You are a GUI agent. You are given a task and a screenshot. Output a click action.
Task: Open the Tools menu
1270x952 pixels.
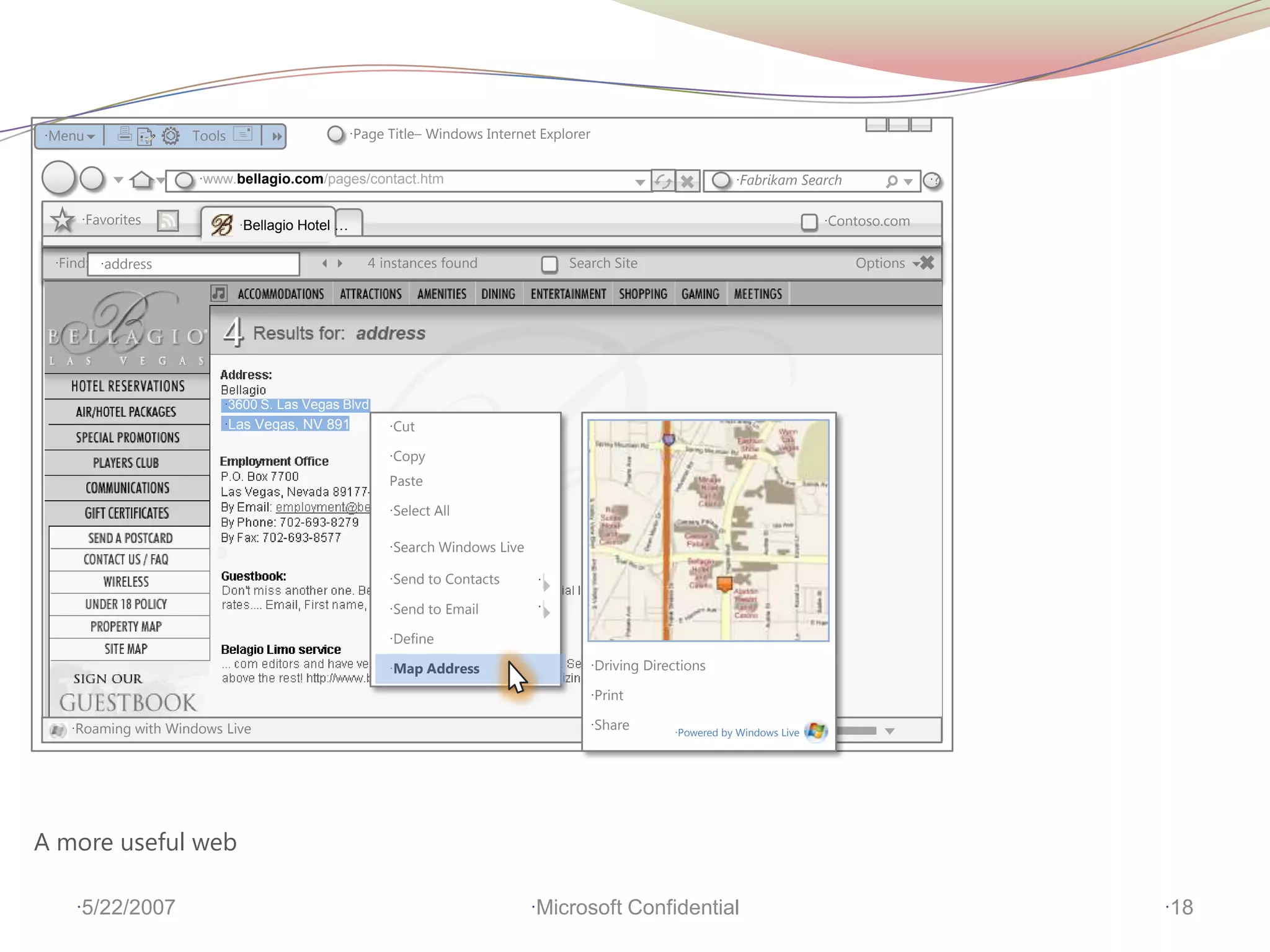208,136
